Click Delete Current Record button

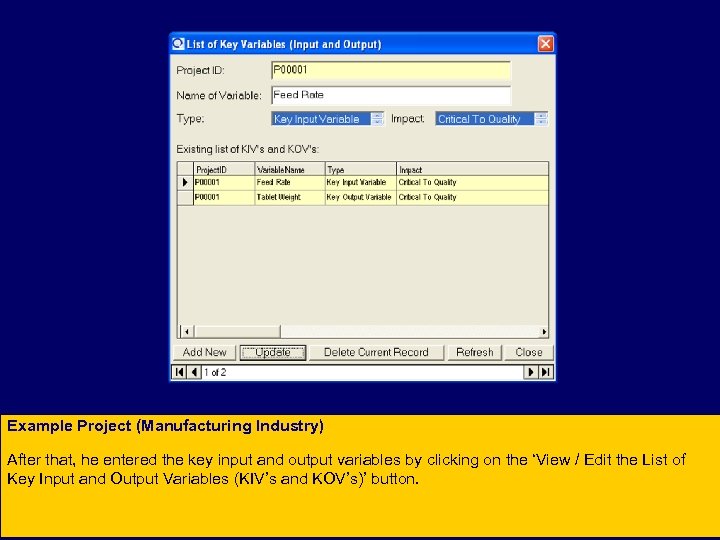[x=376, y=352]
